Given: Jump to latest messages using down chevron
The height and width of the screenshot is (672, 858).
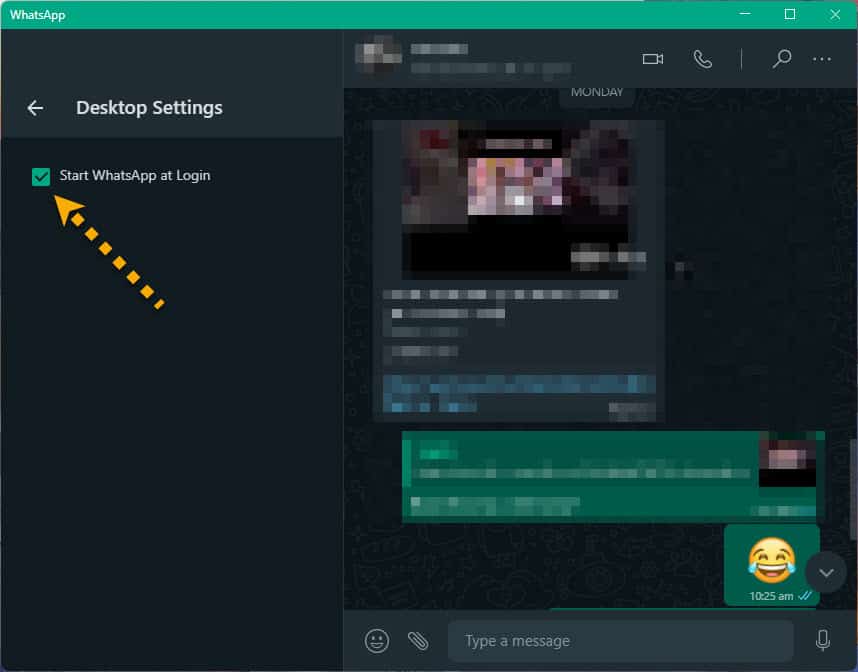Looking at the screenshot, I should [826, 572].
